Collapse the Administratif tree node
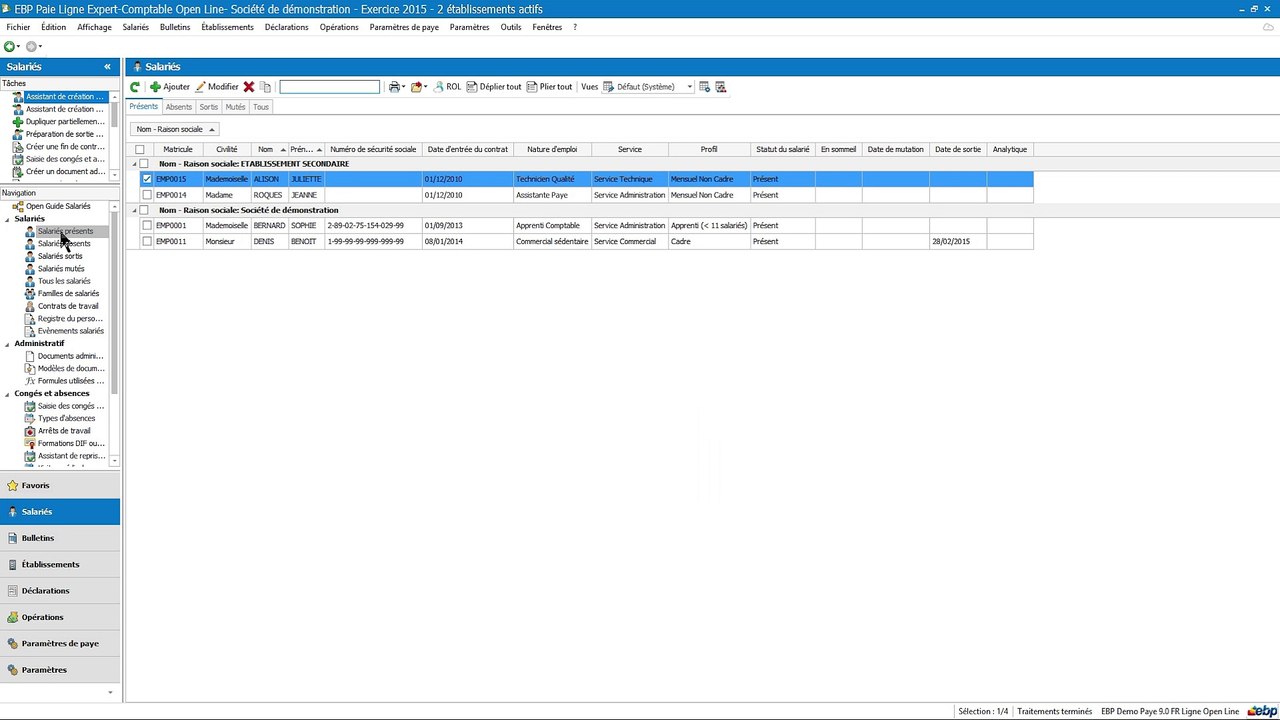Viewport: 1280px width, 720px height. [x=8, y=344]
